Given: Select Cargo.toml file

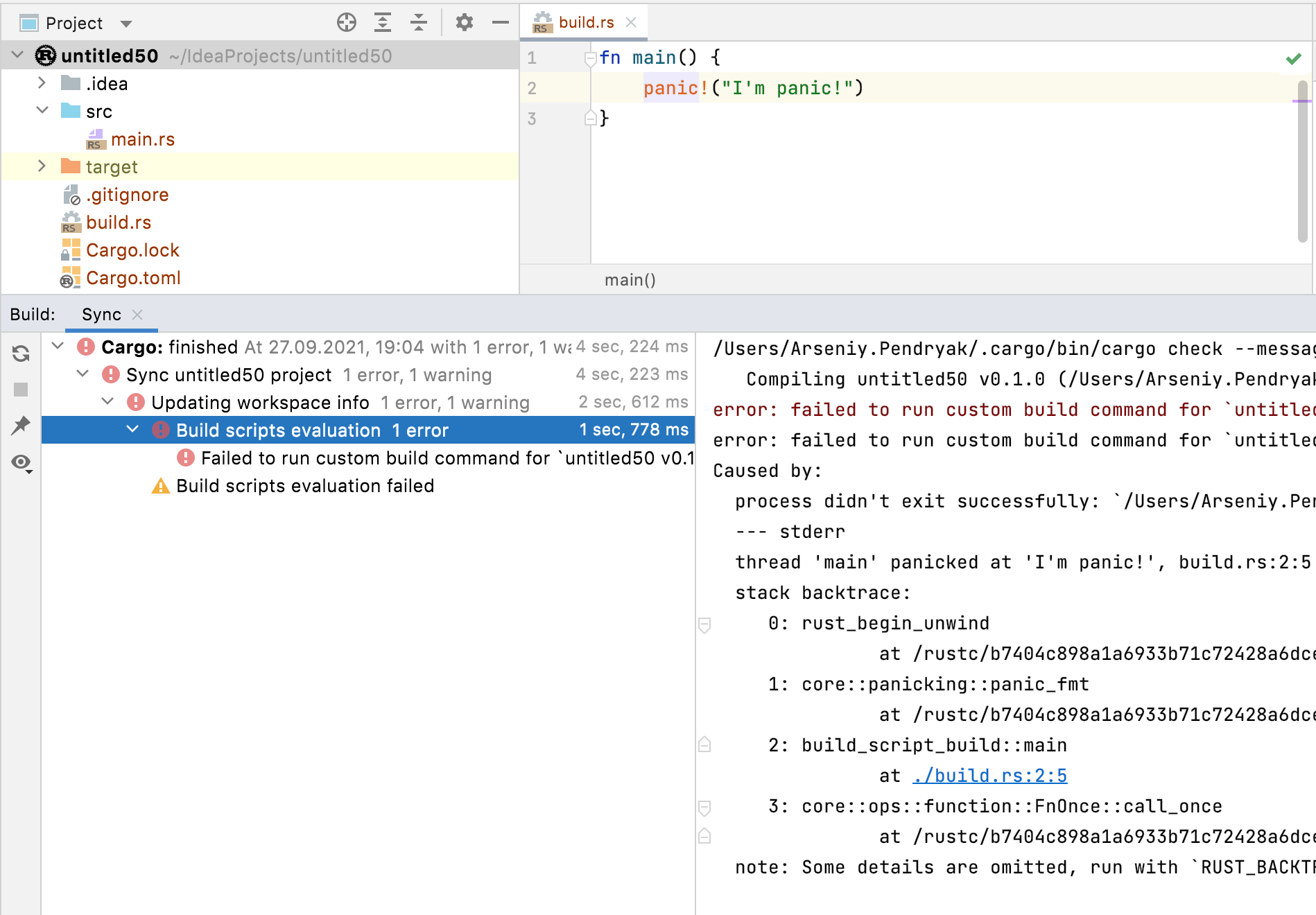Looking at the screenshot, I should [x=133, y=278].
